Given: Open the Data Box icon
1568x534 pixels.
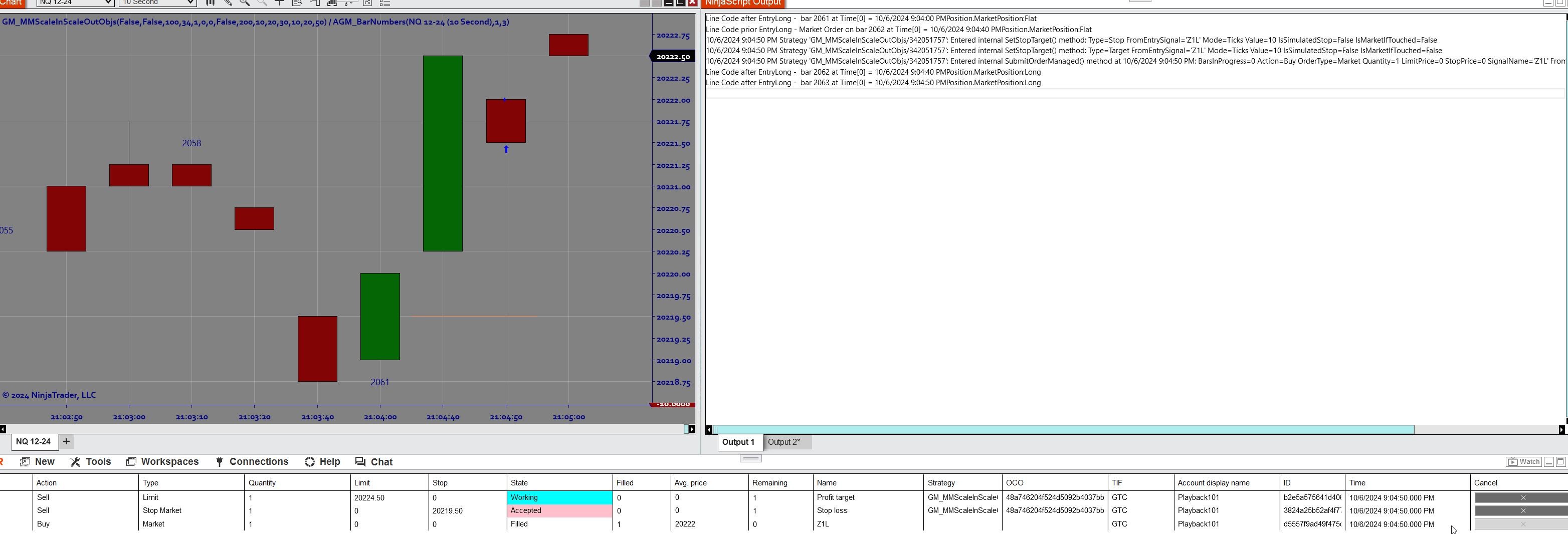Looking at the screenshot, I should click(x=298, y=3).
